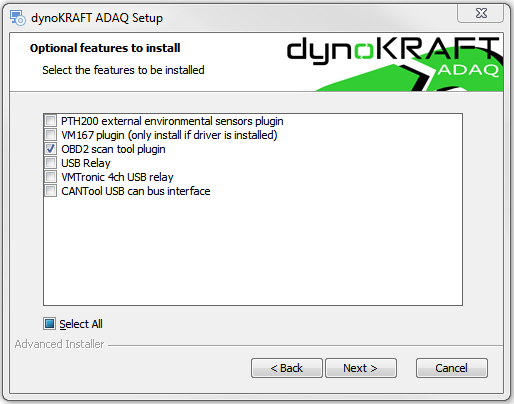Click the installer icon in title bar

tap(17, 17)
